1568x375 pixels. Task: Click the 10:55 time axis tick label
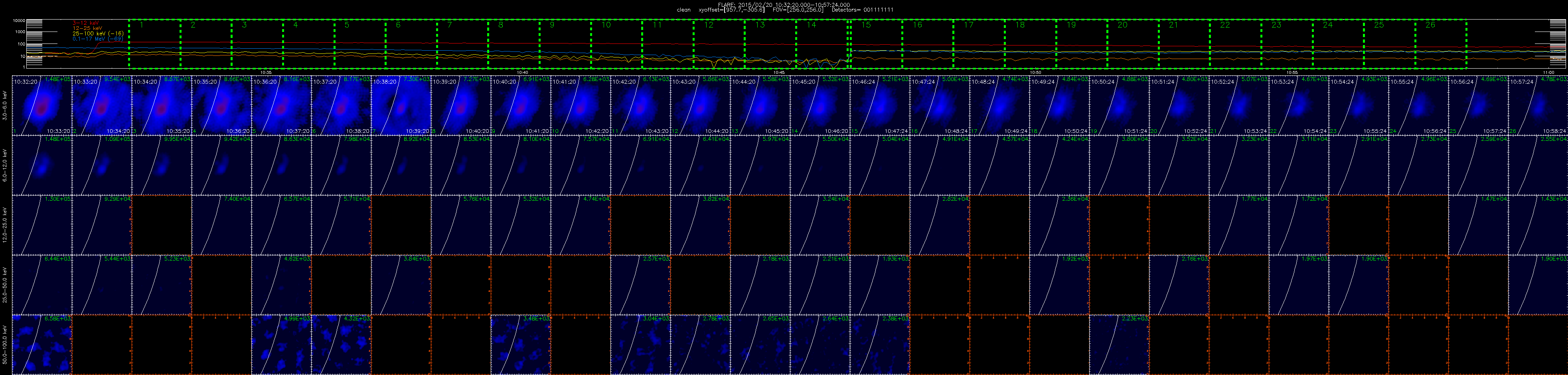coord(1292,72)
